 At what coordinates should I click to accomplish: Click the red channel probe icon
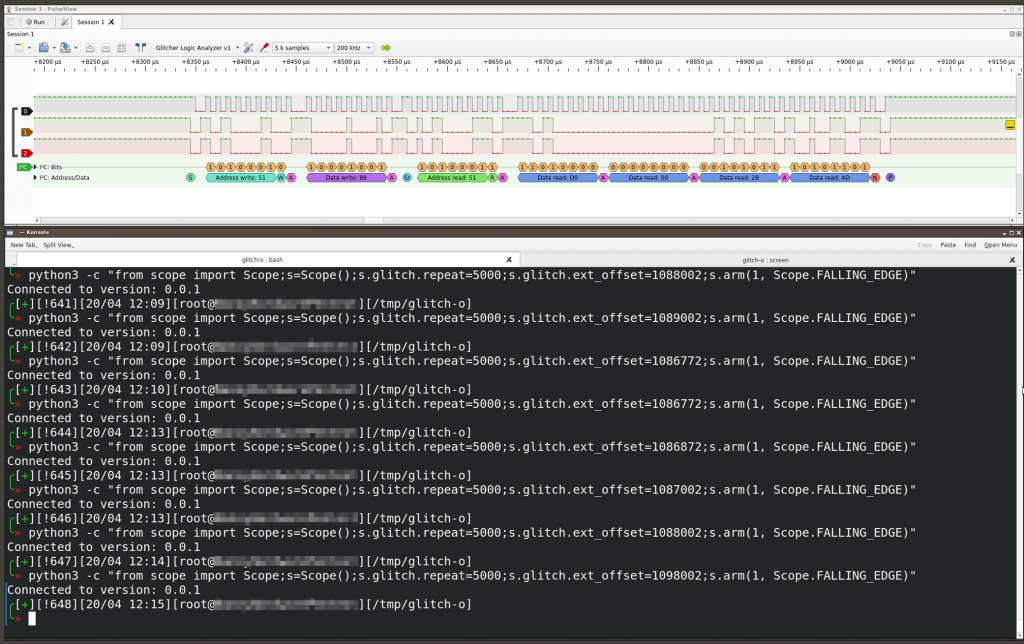point(264,47)
